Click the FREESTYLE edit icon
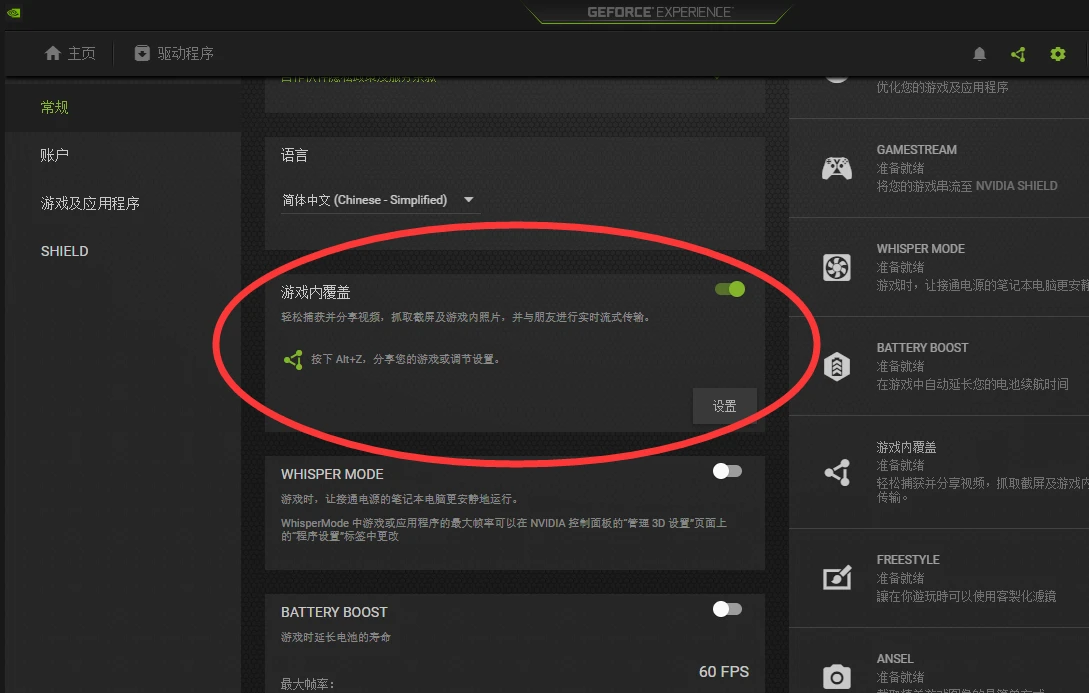Image resolution: width=1089 pixels, height=693 pixels. 837,578
